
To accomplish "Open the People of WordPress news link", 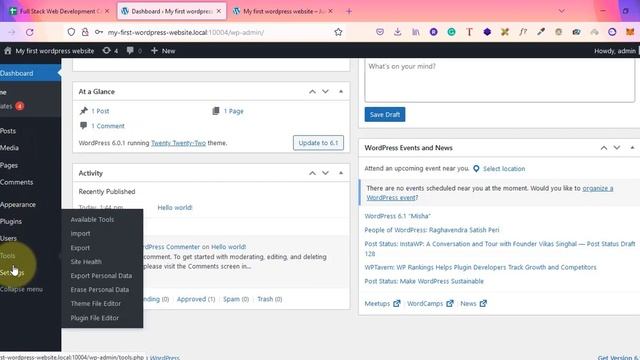I will point(432,230).
